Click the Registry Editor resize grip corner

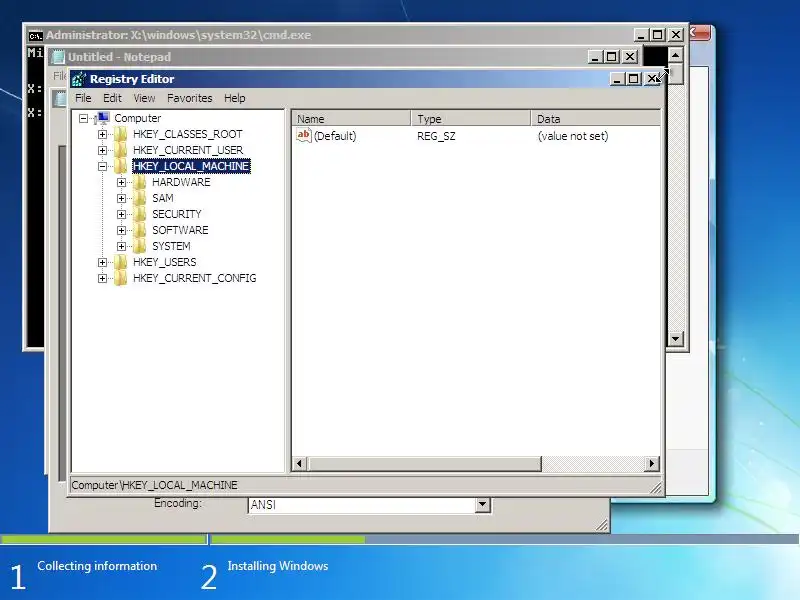(x=656, y=488)
